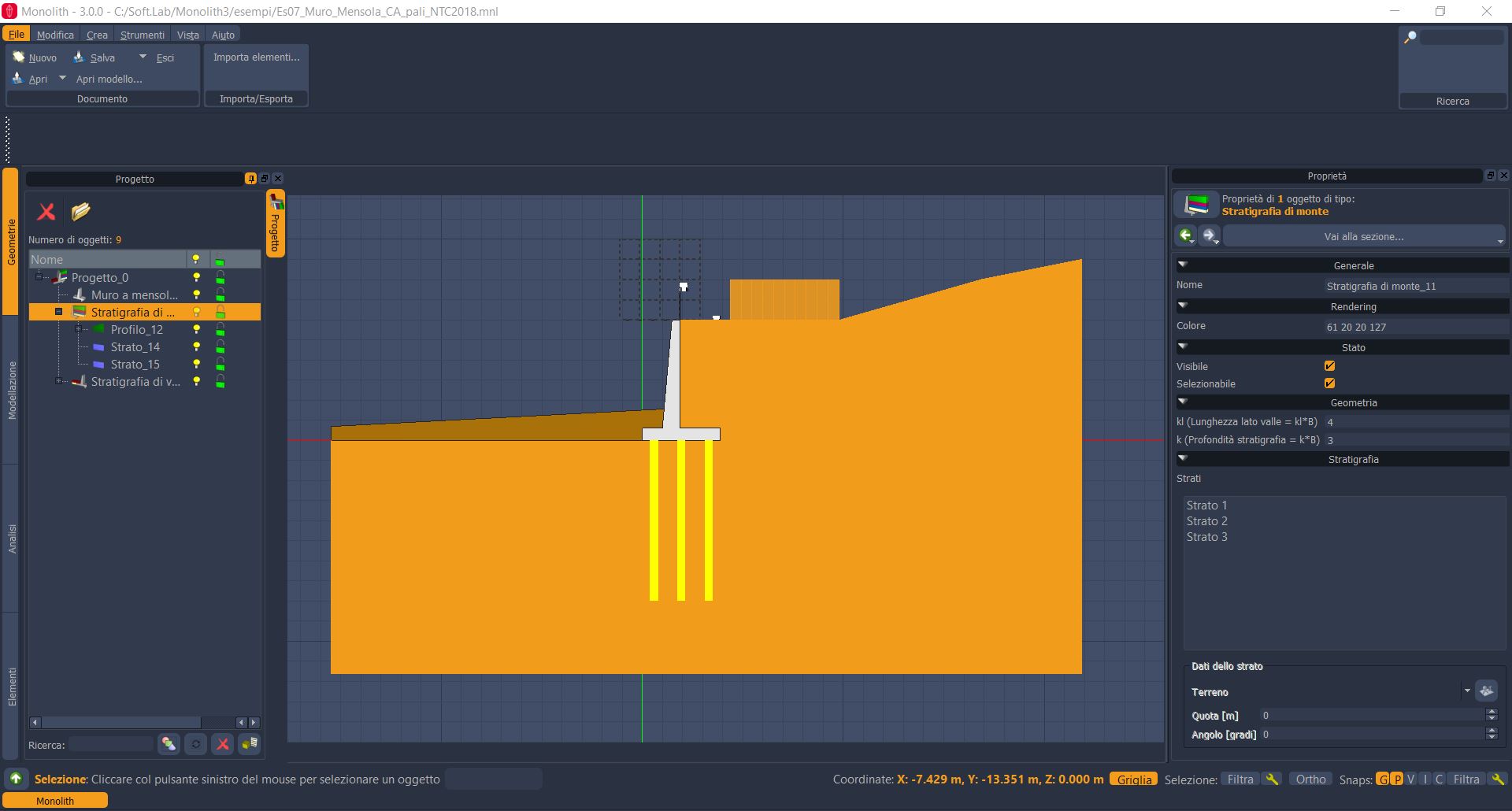Viewport: 1512px width, 811px height.
Task: Click the stratigraphy type icon in Proprietà header
Action: tap(1196, 205)
